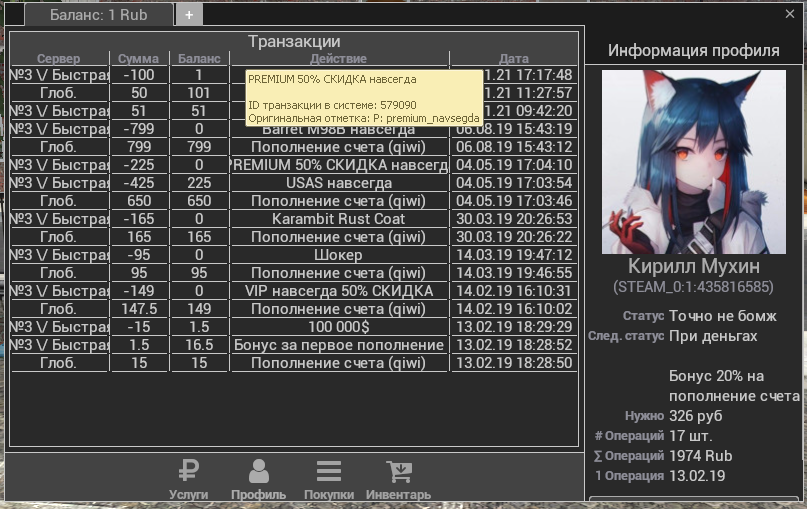Open the Услуги section with ruble icon
The image size is (807, 509).
tap(188, 479)
